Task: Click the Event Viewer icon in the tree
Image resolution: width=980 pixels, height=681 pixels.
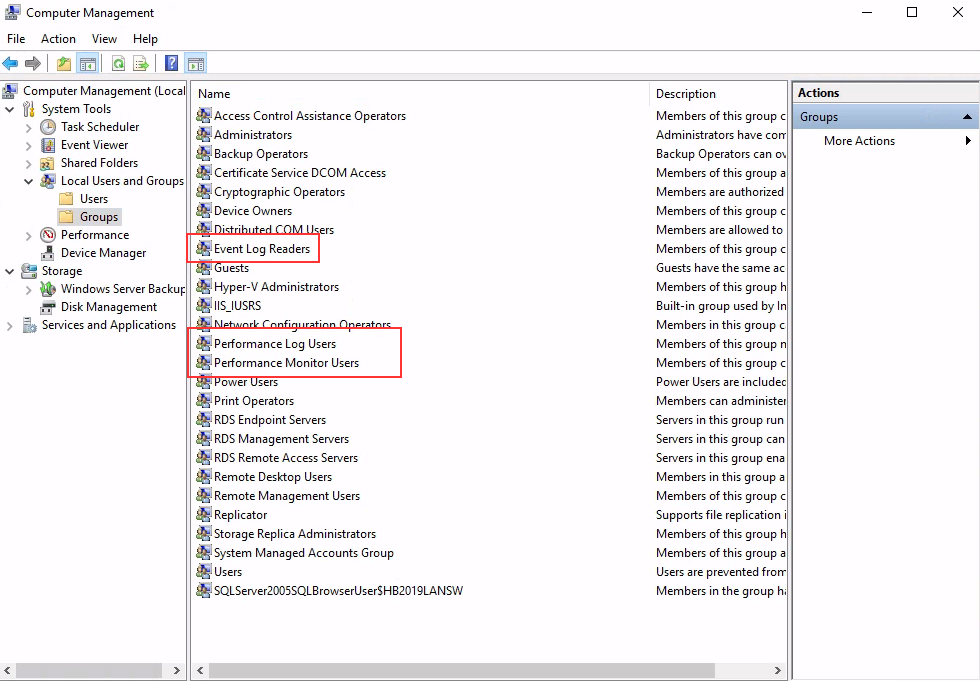Action: coord(48,145)
